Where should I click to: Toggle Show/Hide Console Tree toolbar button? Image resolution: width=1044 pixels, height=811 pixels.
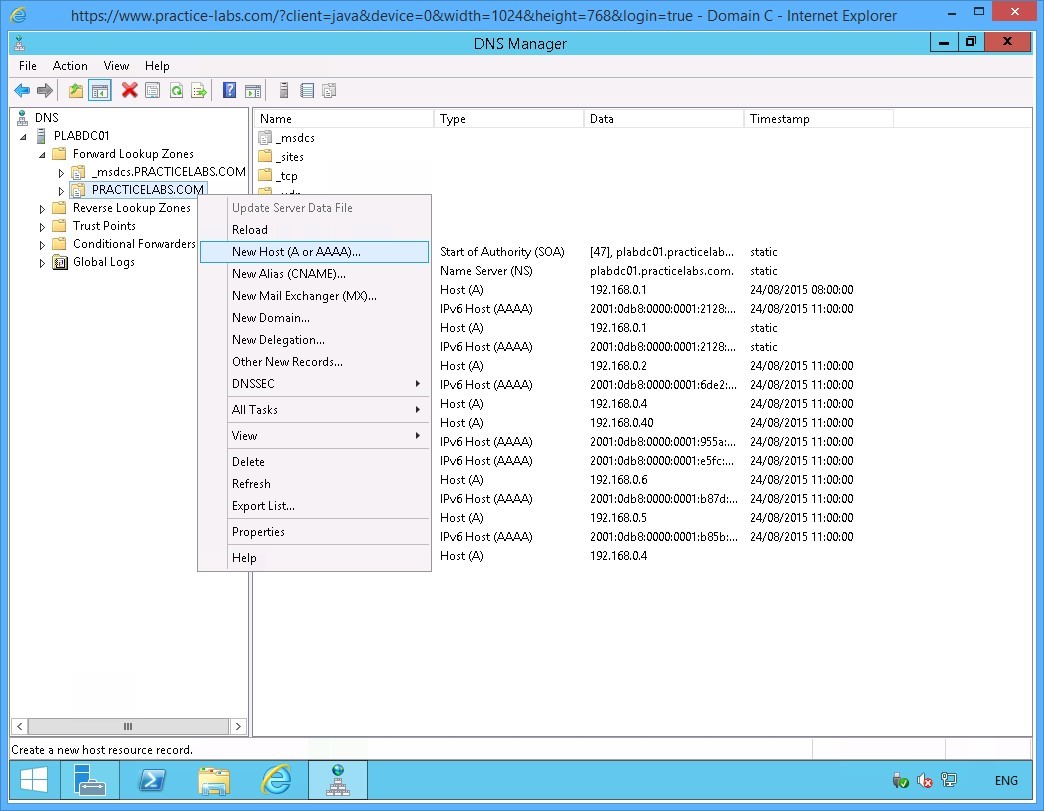pyautogui.click(x=100, y=91)
